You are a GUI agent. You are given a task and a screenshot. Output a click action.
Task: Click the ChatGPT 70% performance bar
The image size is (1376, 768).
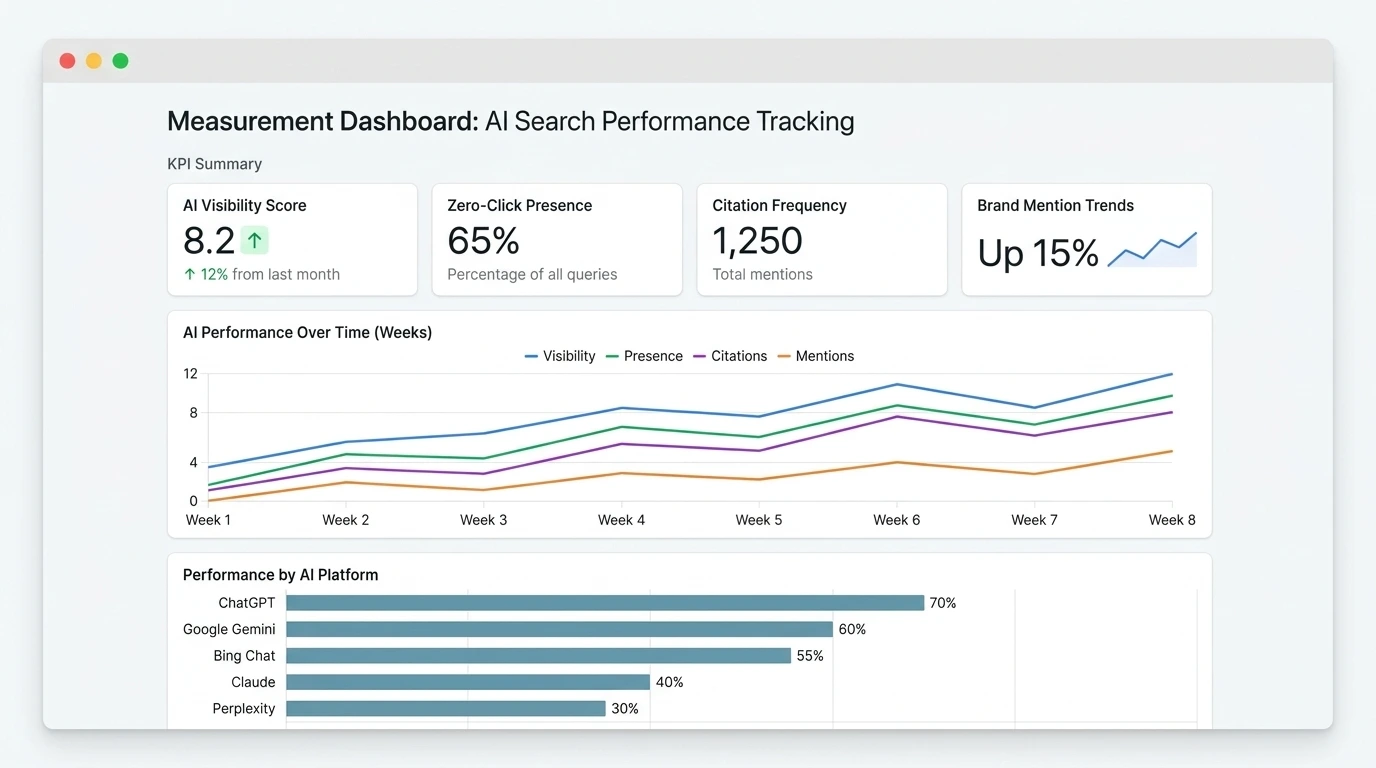click(x=600, y=602)
